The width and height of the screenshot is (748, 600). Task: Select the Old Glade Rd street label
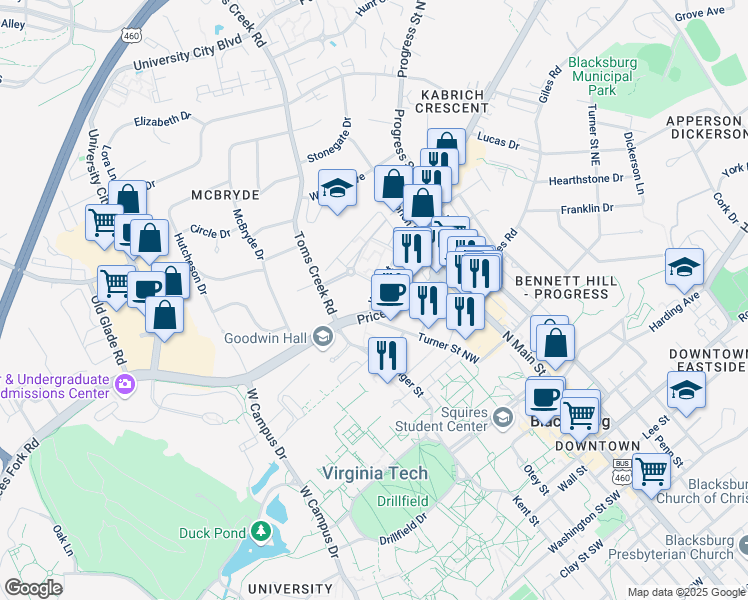[108, 331]
